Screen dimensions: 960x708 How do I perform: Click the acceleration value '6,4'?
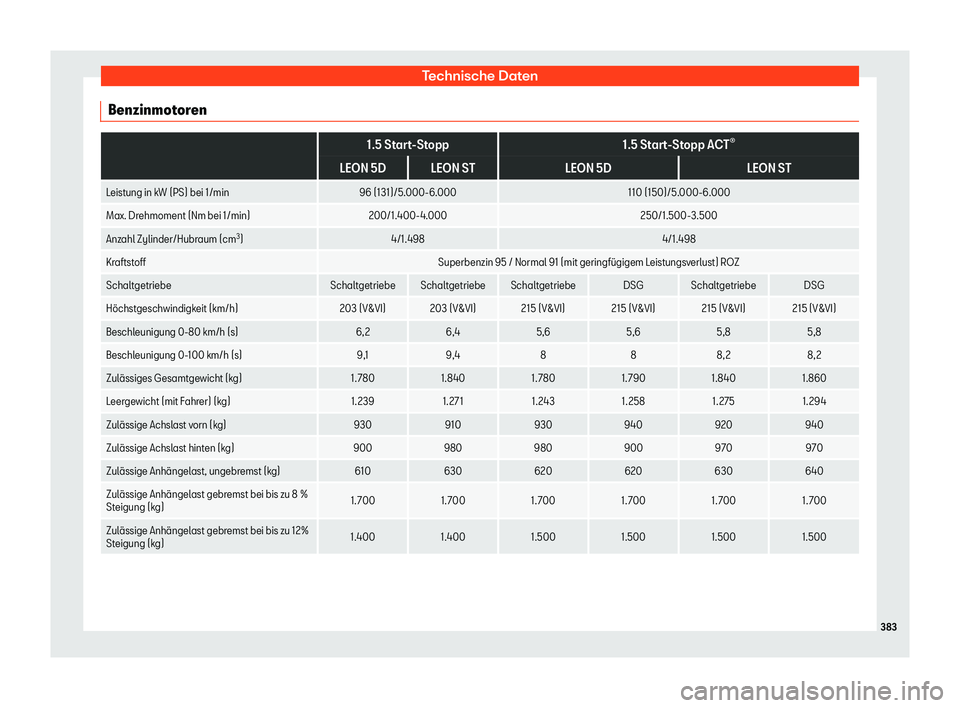pos(453,332)
